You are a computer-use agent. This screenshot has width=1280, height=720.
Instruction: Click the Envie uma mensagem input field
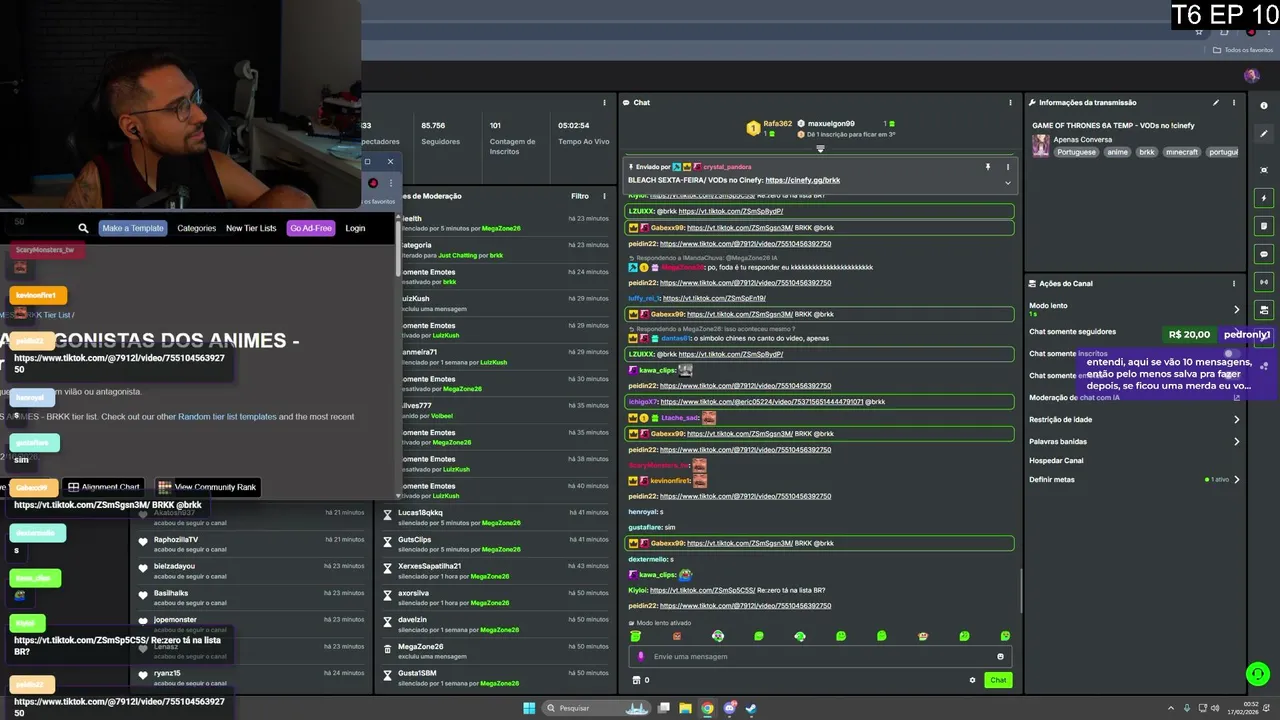(x=820, y=656)
